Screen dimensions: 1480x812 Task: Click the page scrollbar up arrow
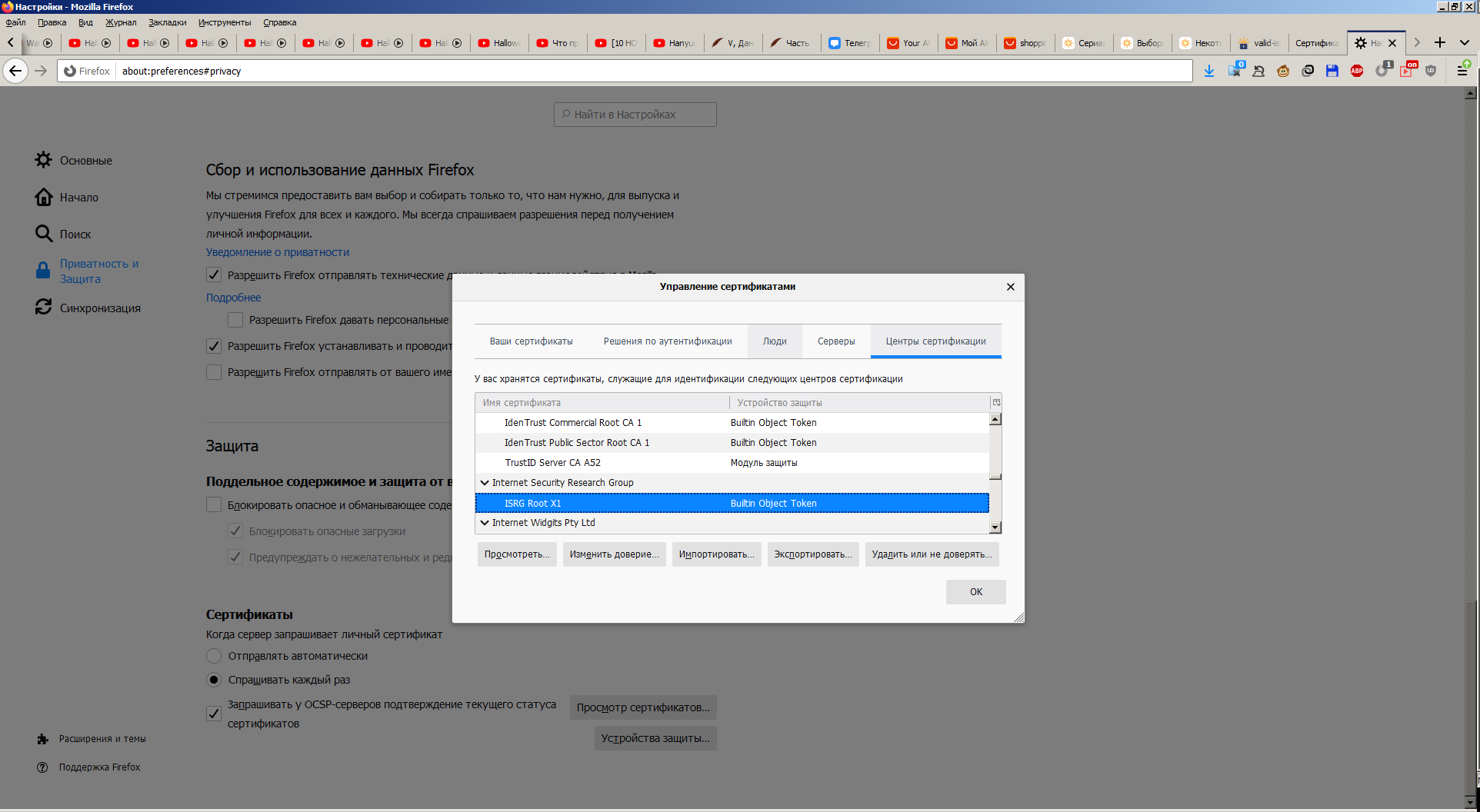pos(1471,93)
